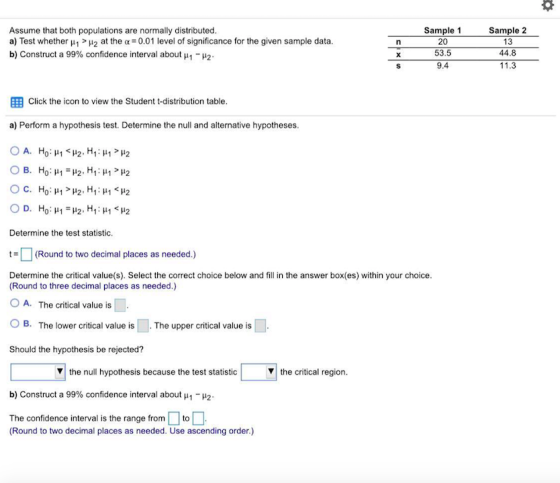
Task: Select critical value choice A radio button
Action: pyautogui.click(x=15, y=303)
